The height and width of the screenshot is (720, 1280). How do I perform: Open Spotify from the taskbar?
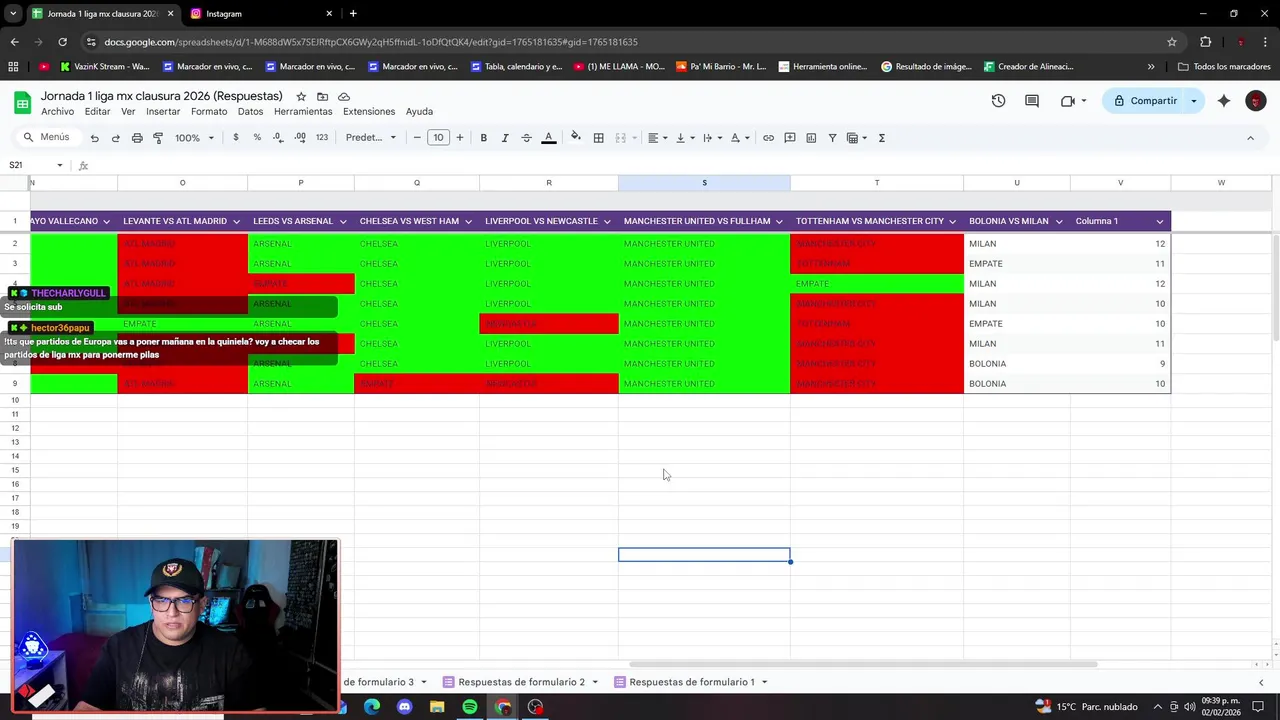pyautogui.click(x=469, y=707)
